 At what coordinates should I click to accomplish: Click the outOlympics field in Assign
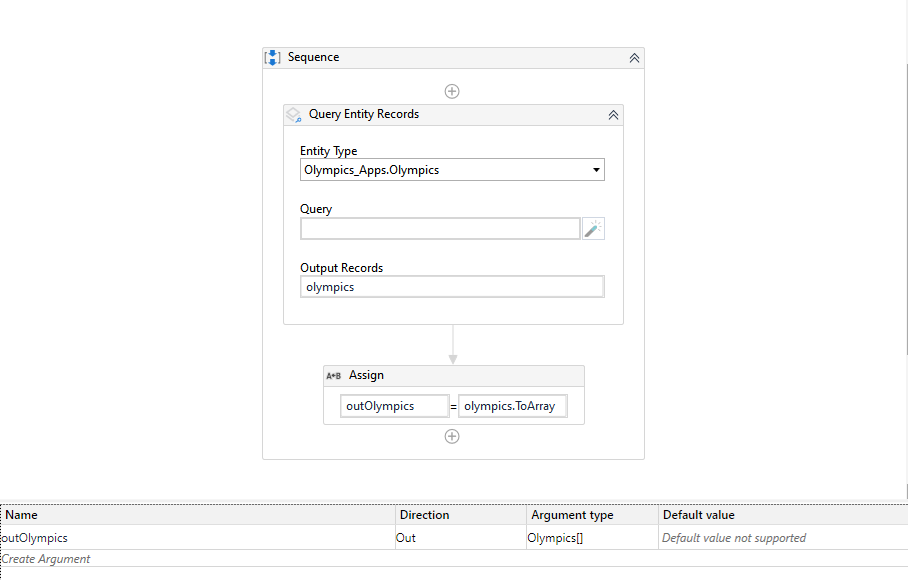coord(394,406)
